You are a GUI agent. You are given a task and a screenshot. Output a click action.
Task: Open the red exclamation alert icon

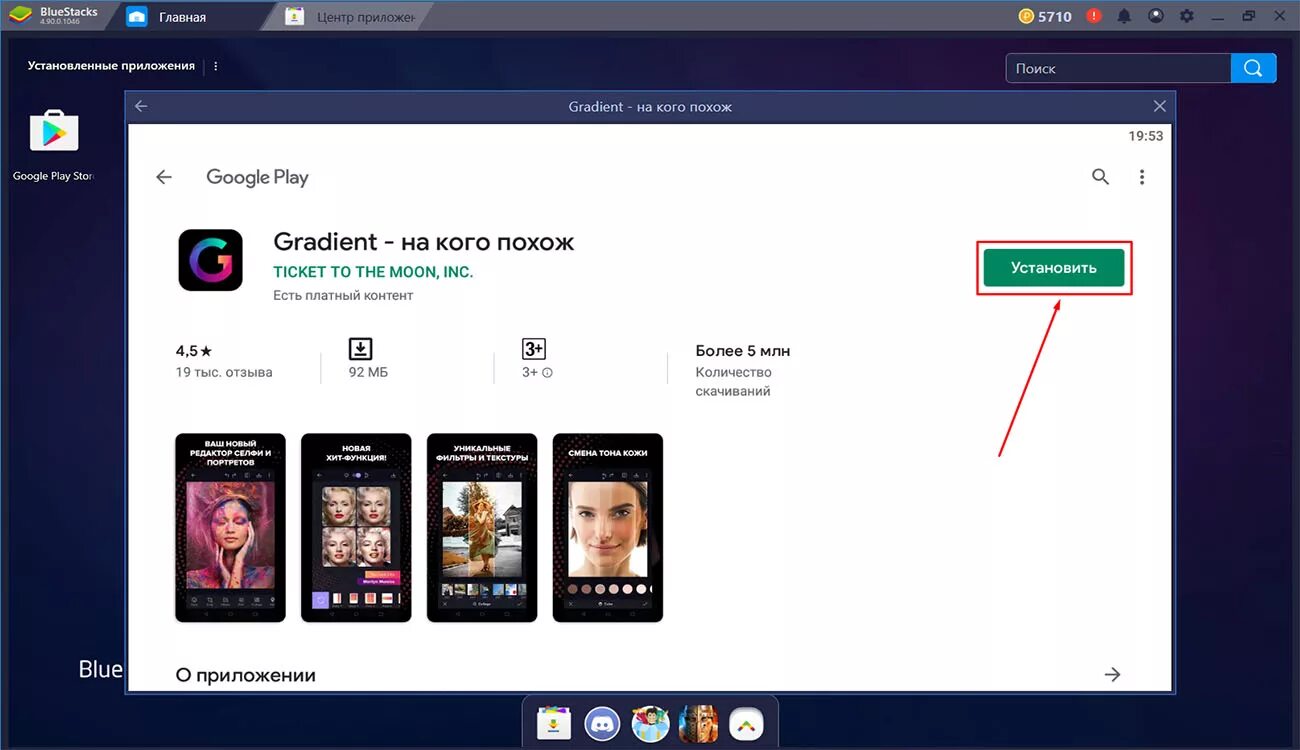1093,16
